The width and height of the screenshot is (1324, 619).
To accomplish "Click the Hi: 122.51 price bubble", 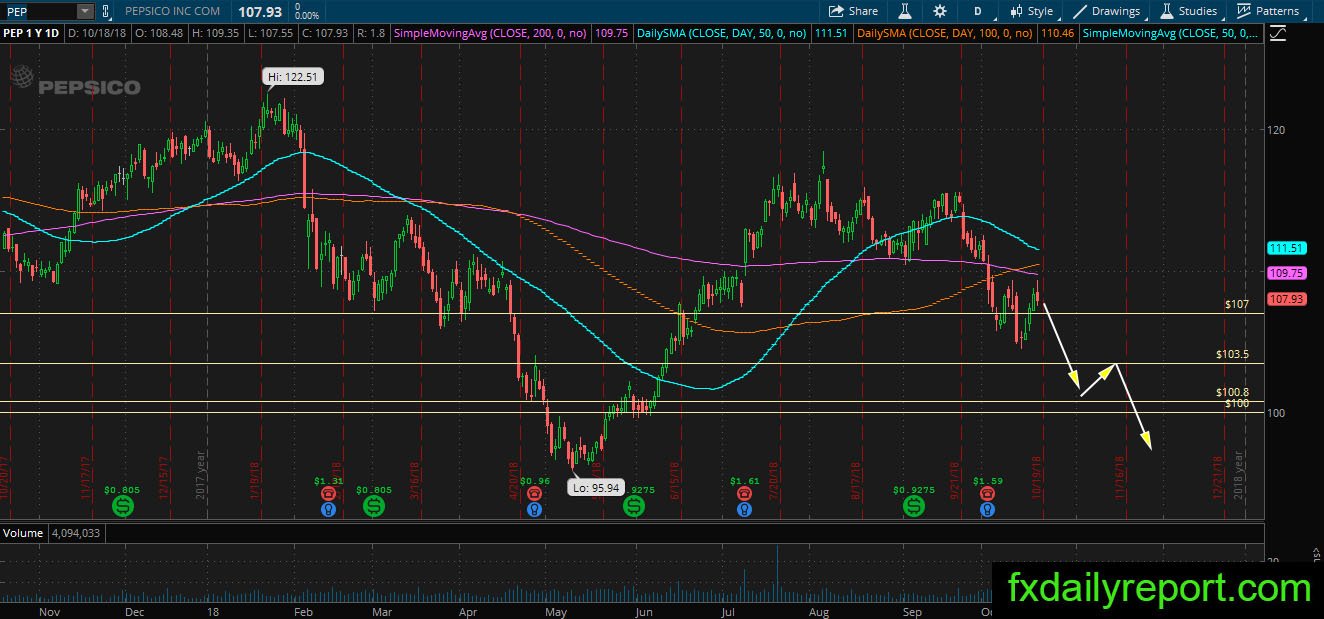I will [293, 76].
